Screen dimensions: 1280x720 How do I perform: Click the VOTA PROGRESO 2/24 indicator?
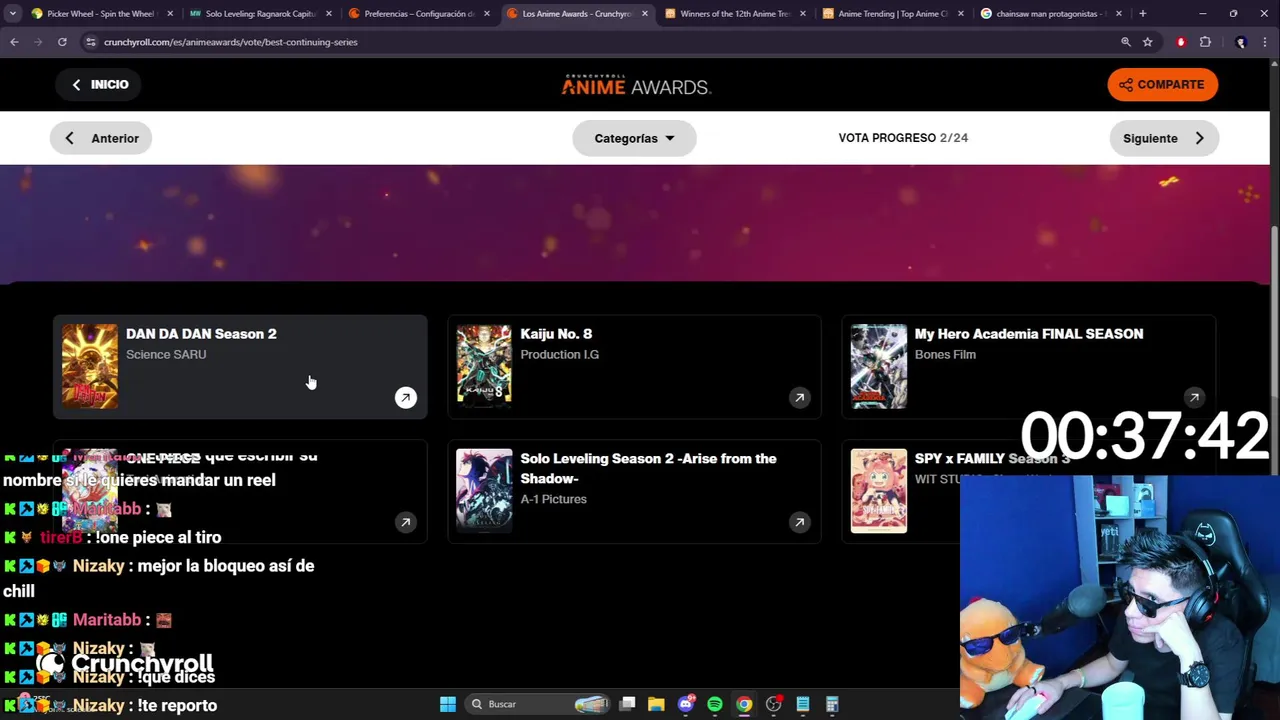[903, 138]
